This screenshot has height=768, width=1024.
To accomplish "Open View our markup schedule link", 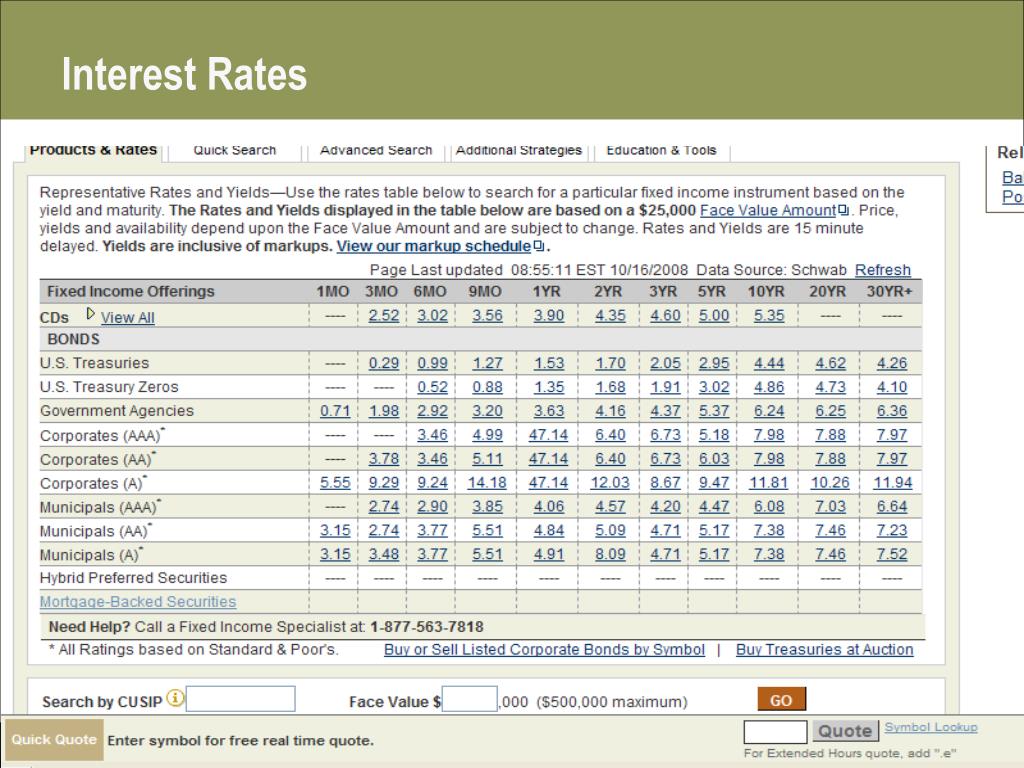I will [434, 246].
